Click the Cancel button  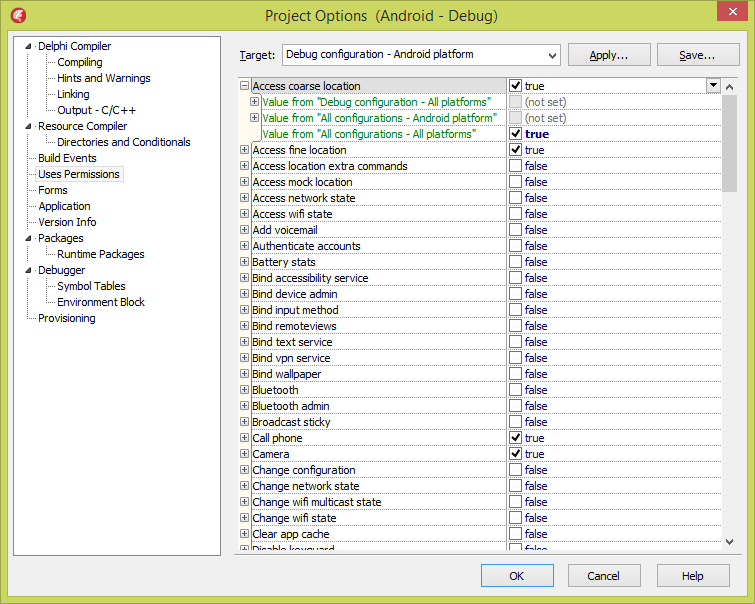click(604, 576)
